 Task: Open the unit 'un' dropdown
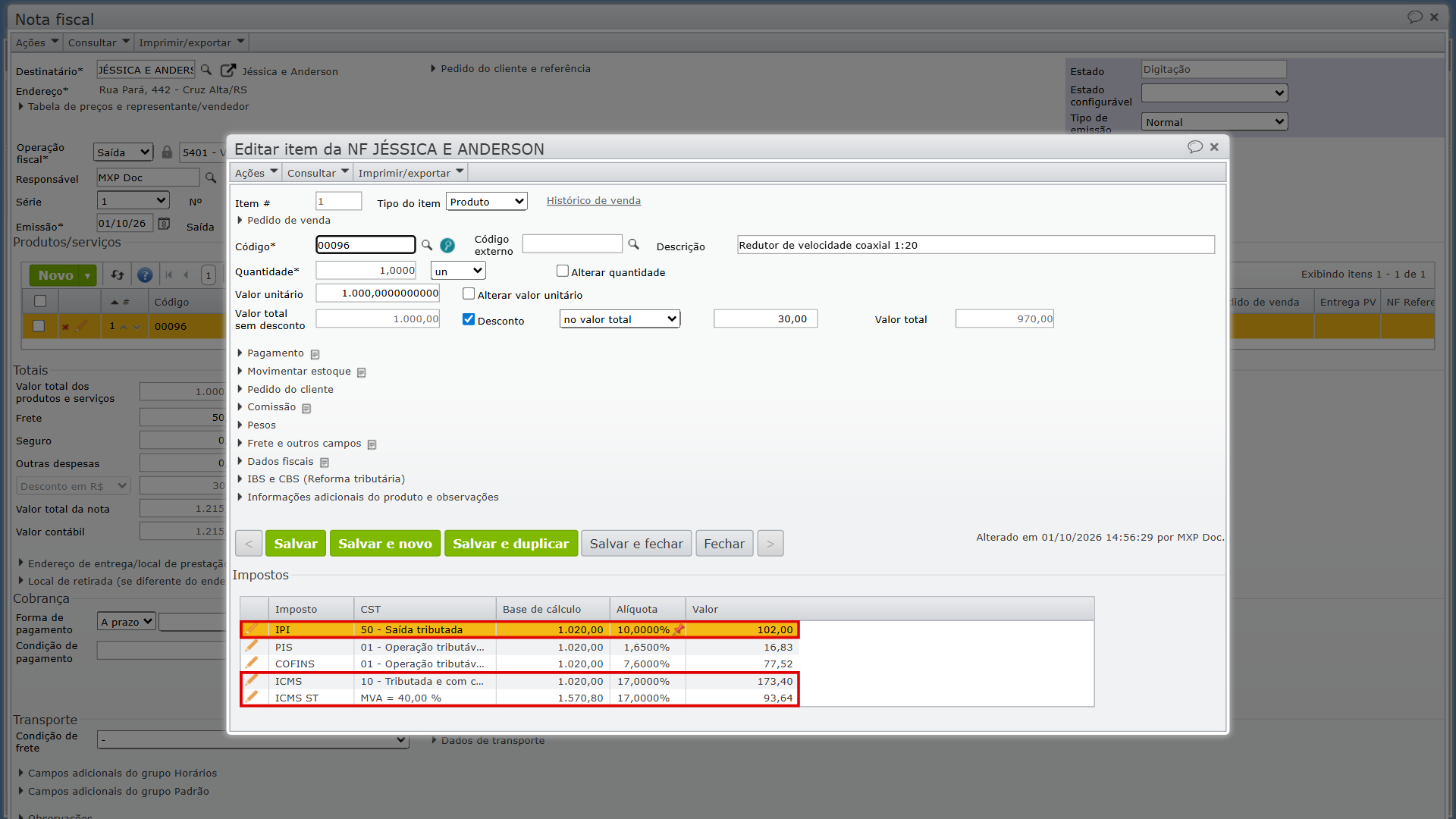pyautogui.click(x=458, y=271)
